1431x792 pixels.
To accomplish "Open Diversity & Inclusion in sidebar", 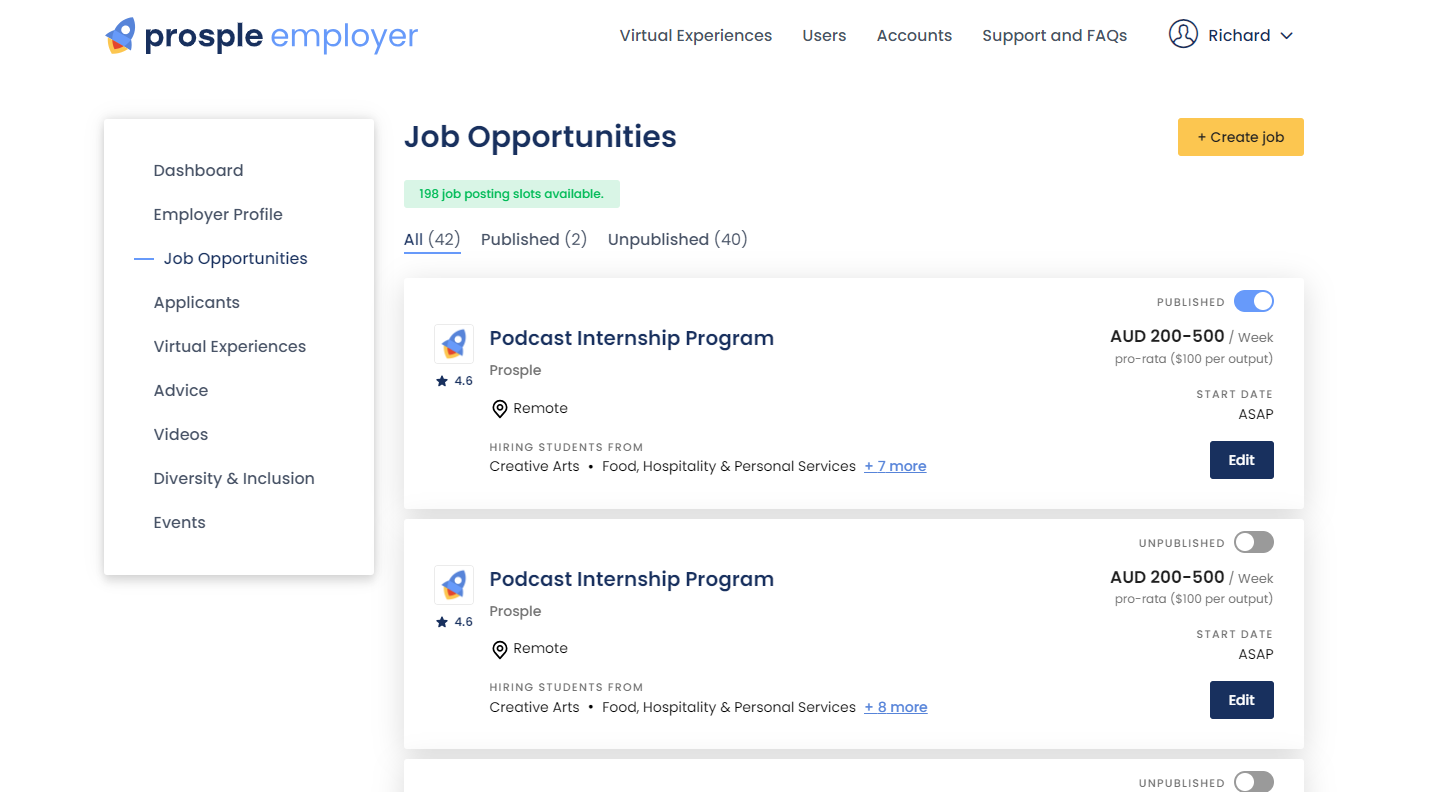I will point(234,478).
